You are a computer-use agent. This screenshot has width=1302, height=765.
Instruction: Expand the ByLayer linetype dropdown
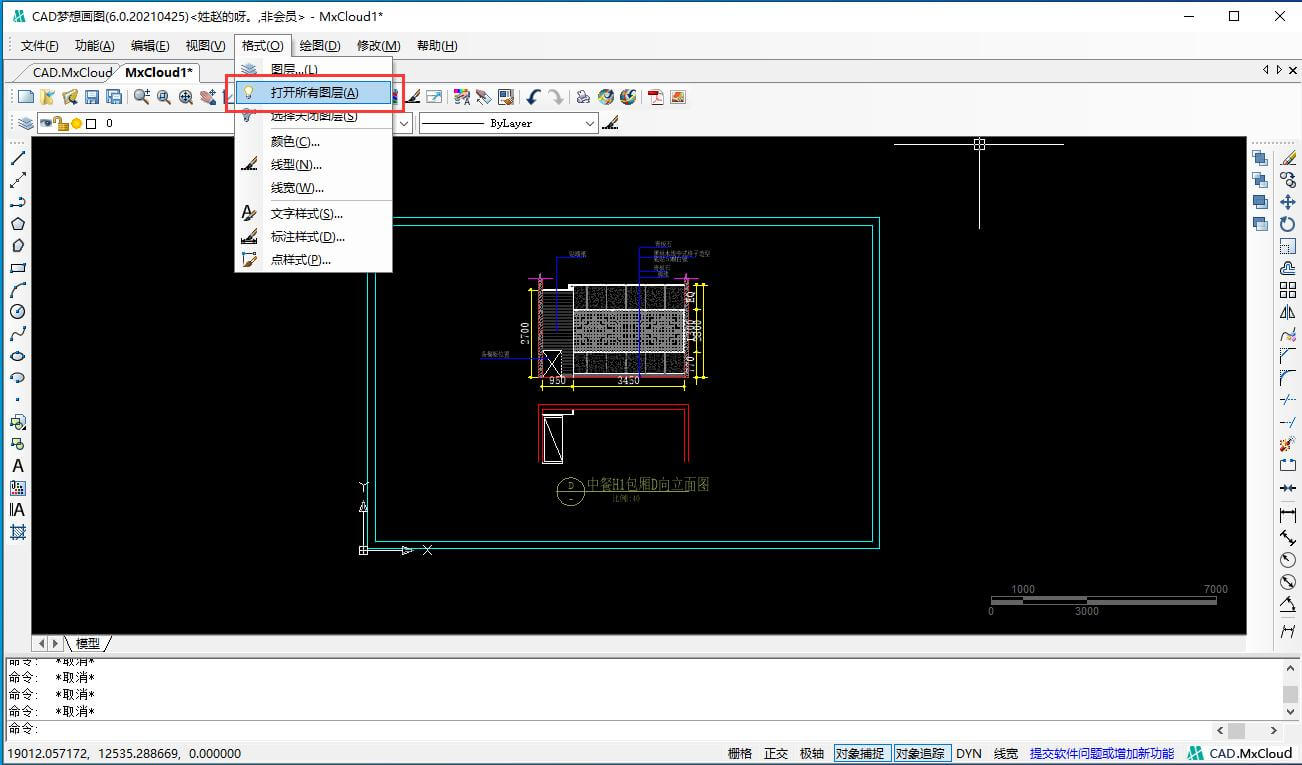click(589, 123)
